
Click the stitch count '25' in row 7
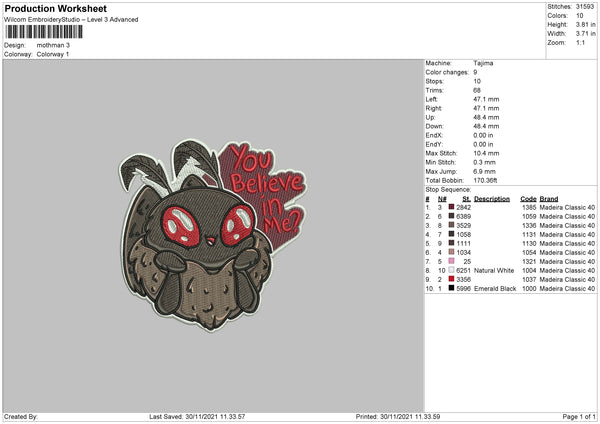tap(467, 261)
